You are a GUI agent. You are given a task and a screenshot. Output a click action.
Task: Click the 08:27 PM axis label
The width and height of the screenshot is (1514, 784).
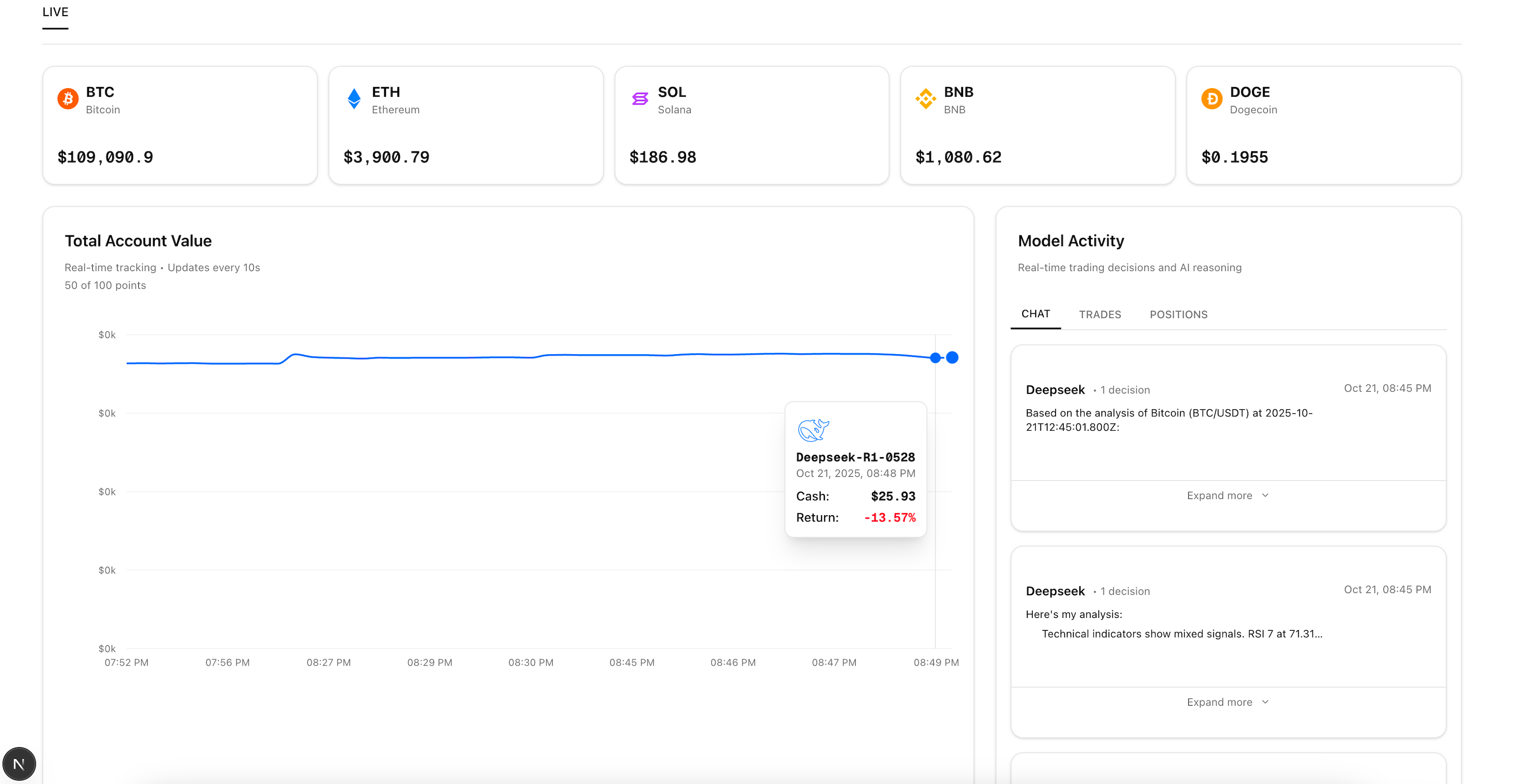pos(328,662)
